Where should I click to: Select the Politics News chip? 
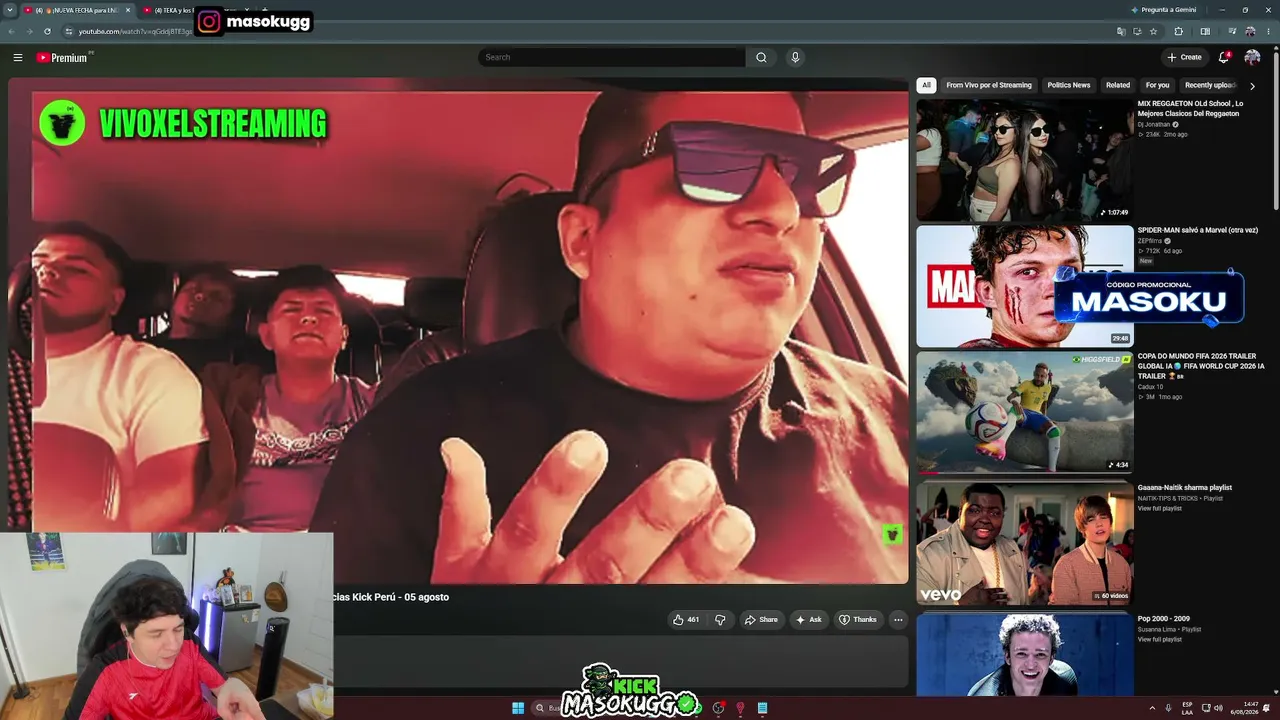(1068, 85)
